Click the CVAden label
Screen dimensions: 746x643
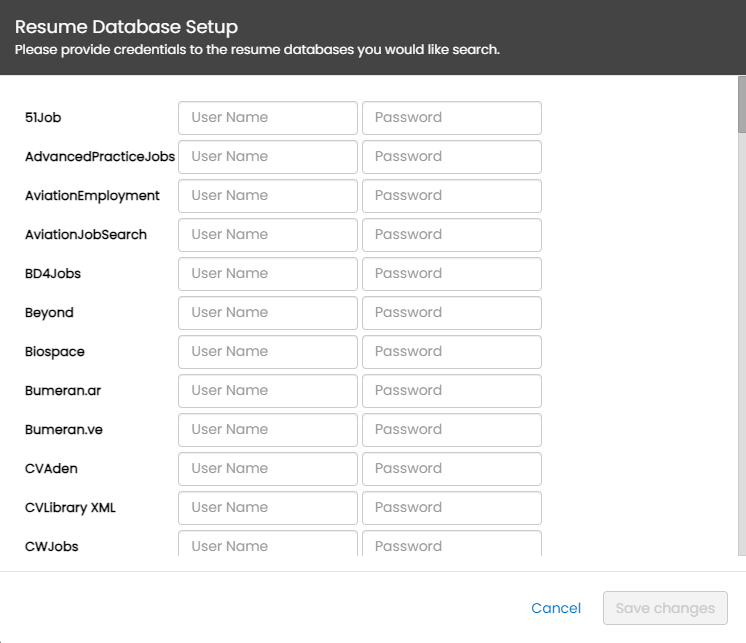51,468
